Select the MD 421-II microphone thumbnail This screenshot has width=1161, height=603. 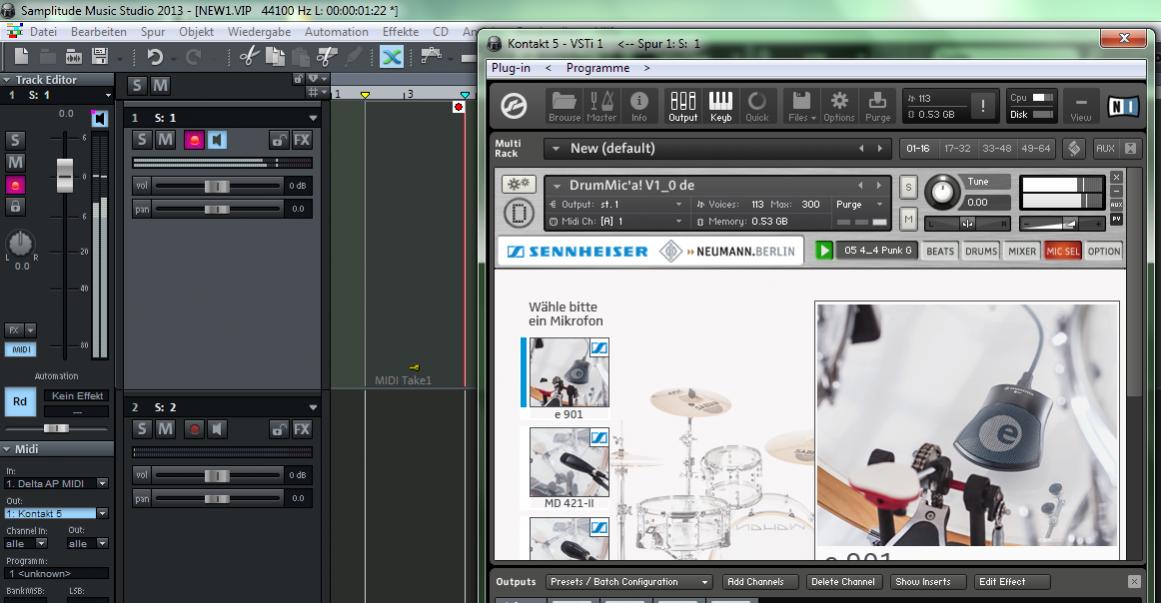pos(569,462)
